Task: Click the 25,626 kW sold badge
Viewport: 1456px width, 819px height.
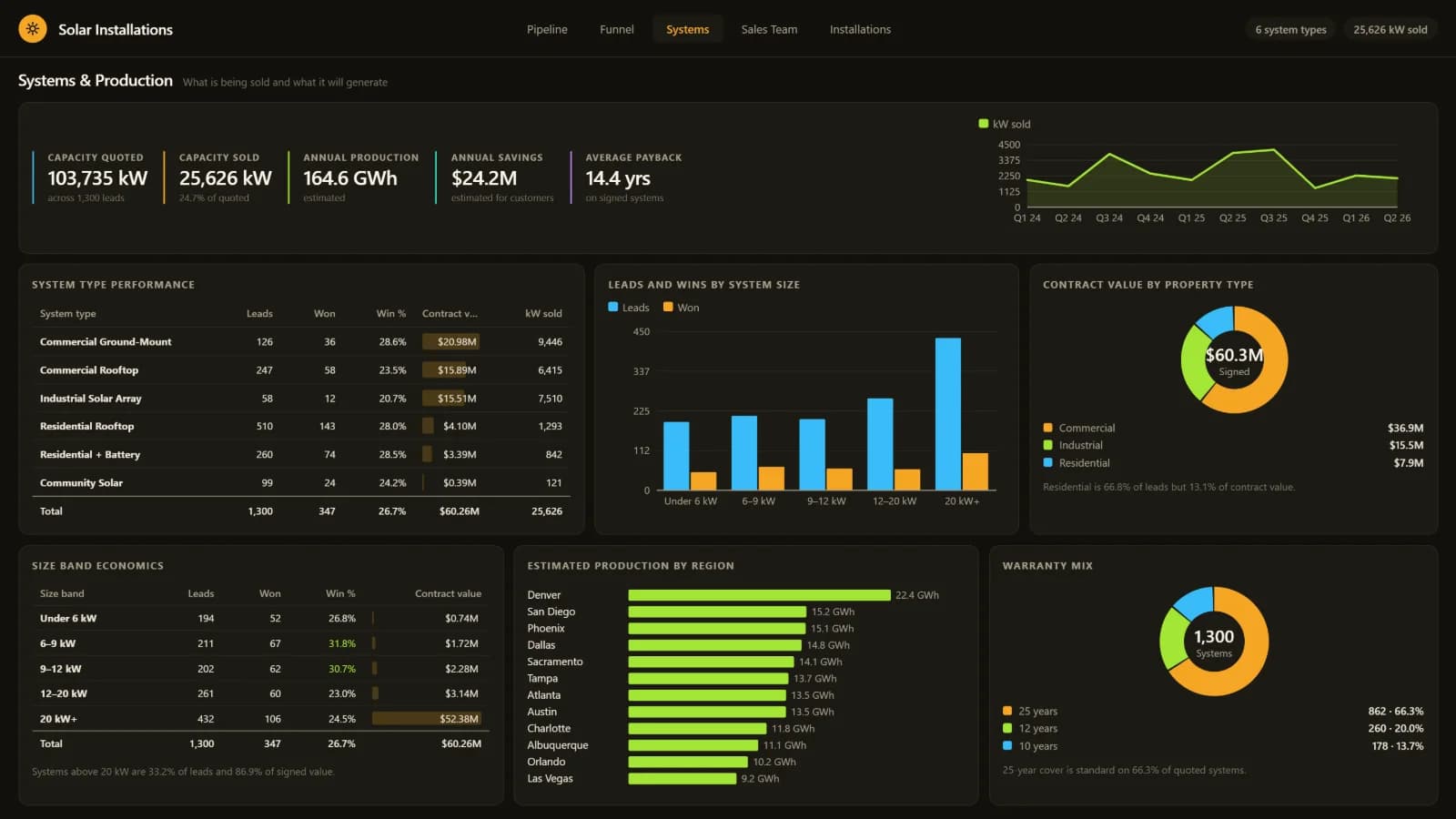Action: click(x=1390, y=29)
